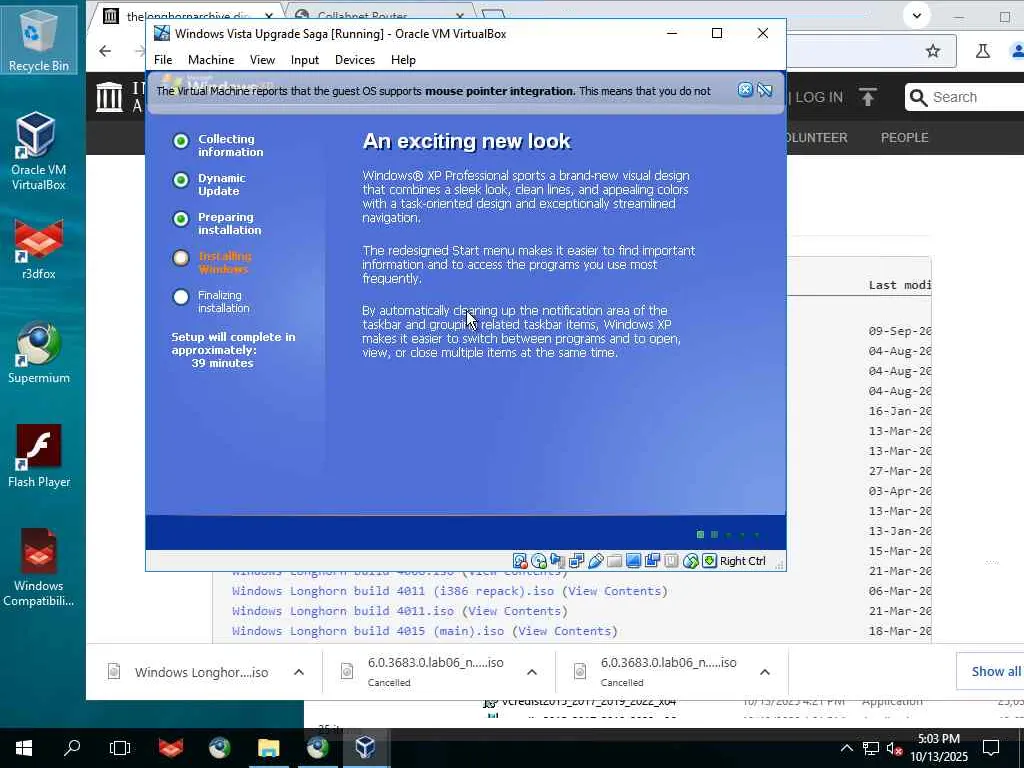The image size is (1024, 768).
Task: Open Windows Longhorn build 4011 (i386 repack).iso link
Action: [x=393, y=591]
